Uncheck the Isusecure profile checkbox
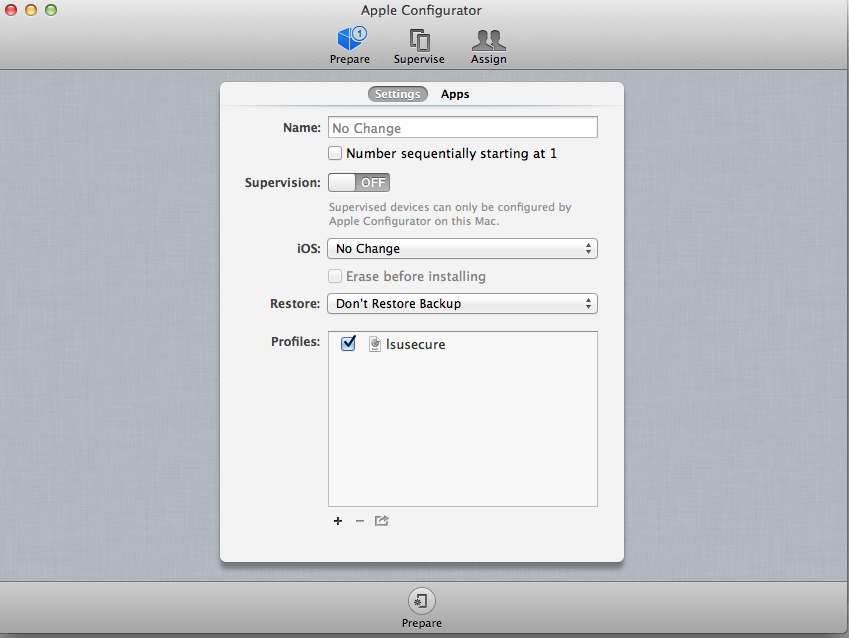Image resolution: width=849 pixels, height=638 pixels. click(x=348, y=343)
